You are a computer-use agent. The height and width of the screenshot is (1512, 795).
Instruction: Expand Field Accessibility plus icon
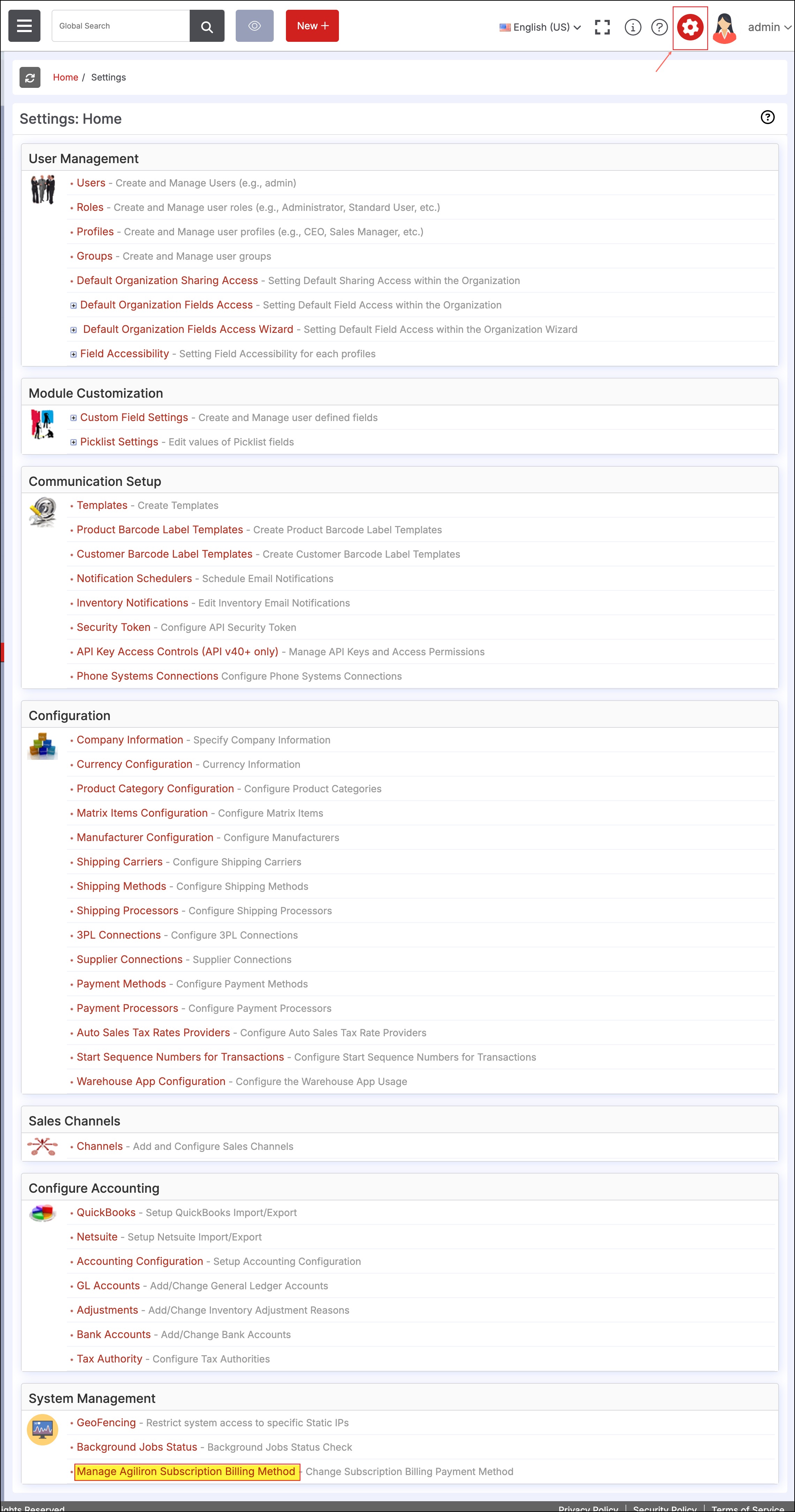(x=73, y=354)
